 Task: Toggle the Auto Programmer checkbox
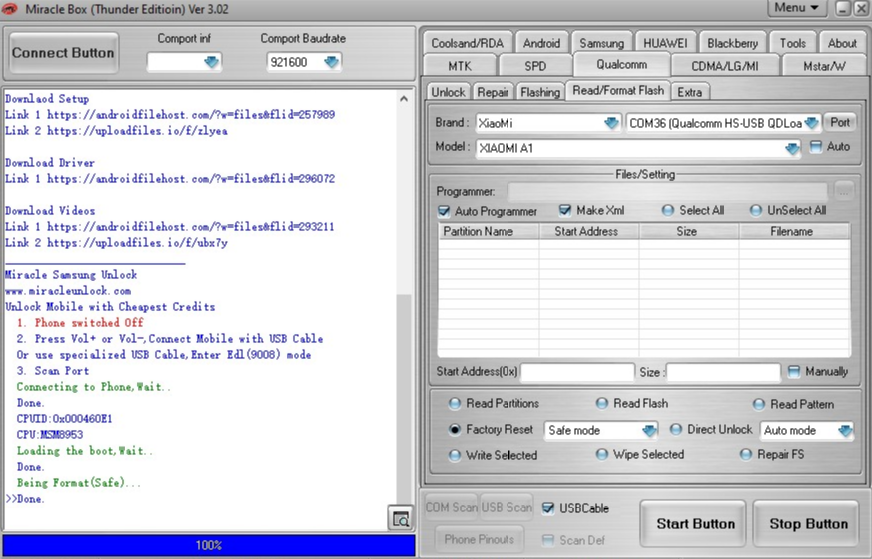[x=444, y=211]
